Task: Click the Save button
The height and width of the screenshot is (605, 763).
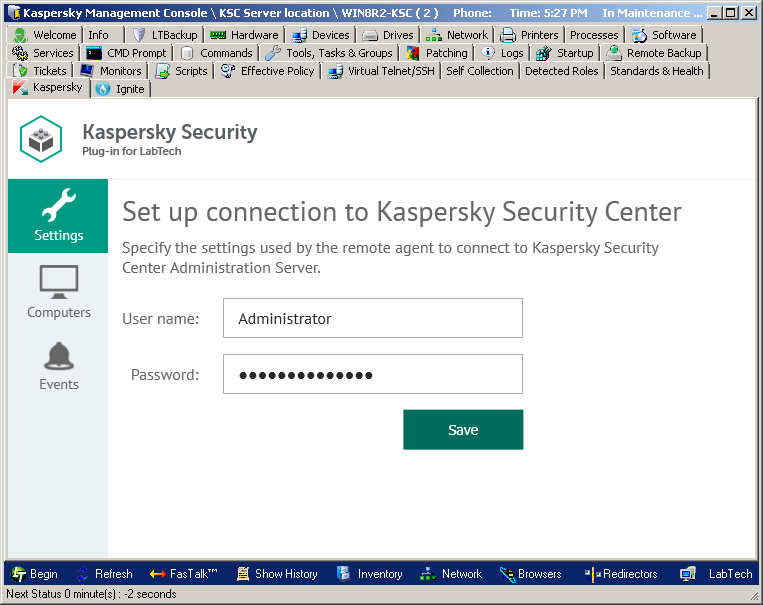Action: tap(463, 430)
